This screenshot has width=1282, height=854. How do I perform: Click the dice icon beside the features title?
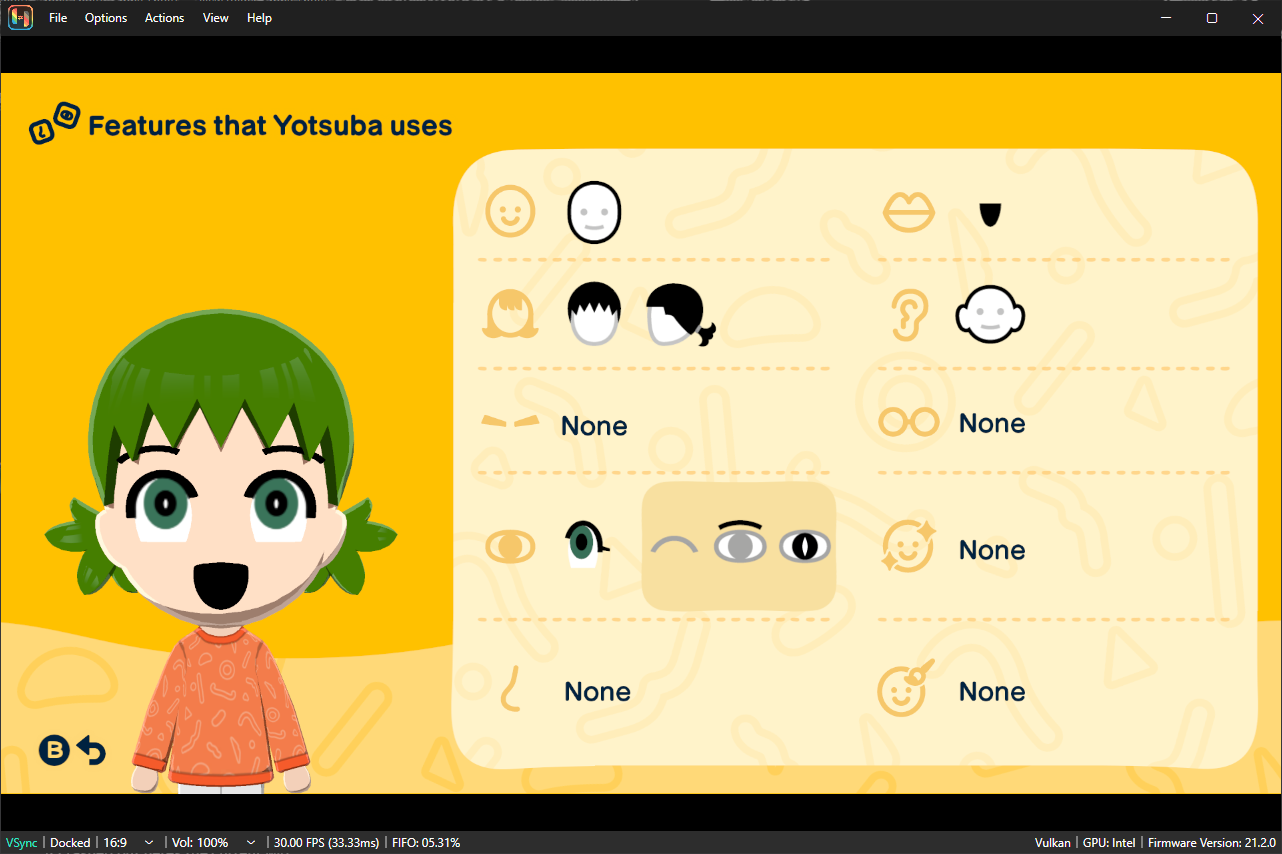click(x=54, y=123)
